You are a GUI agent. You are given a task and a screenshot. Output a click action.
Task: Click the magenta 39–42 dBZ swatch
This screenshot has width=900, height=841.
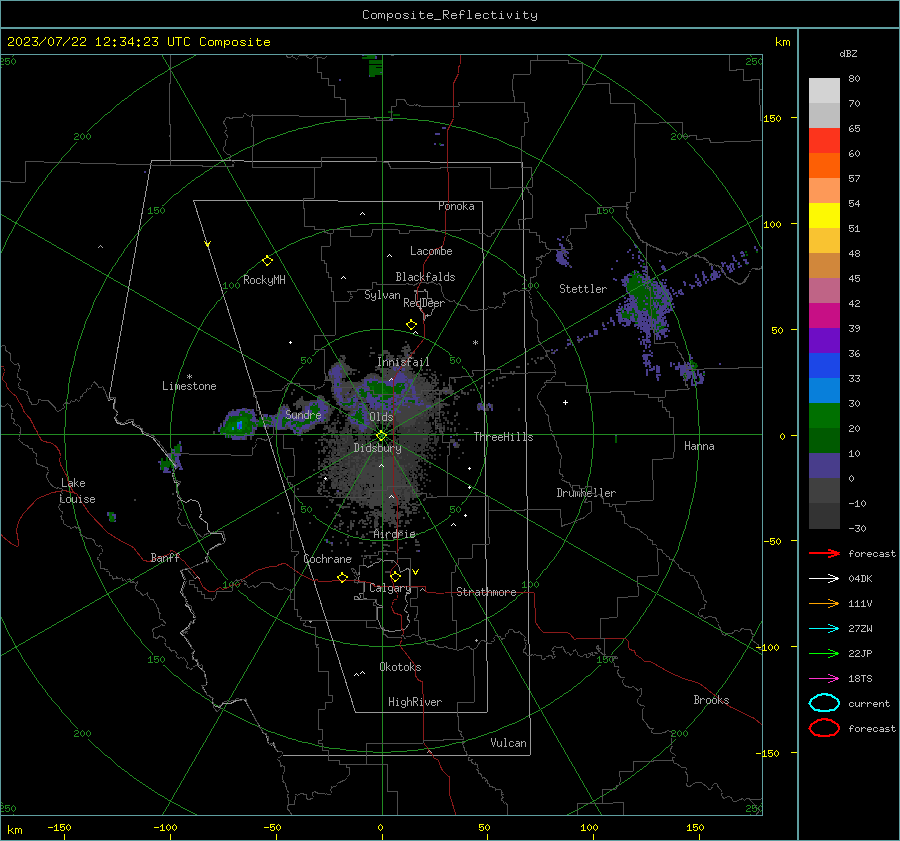click(x=824, y=316)
